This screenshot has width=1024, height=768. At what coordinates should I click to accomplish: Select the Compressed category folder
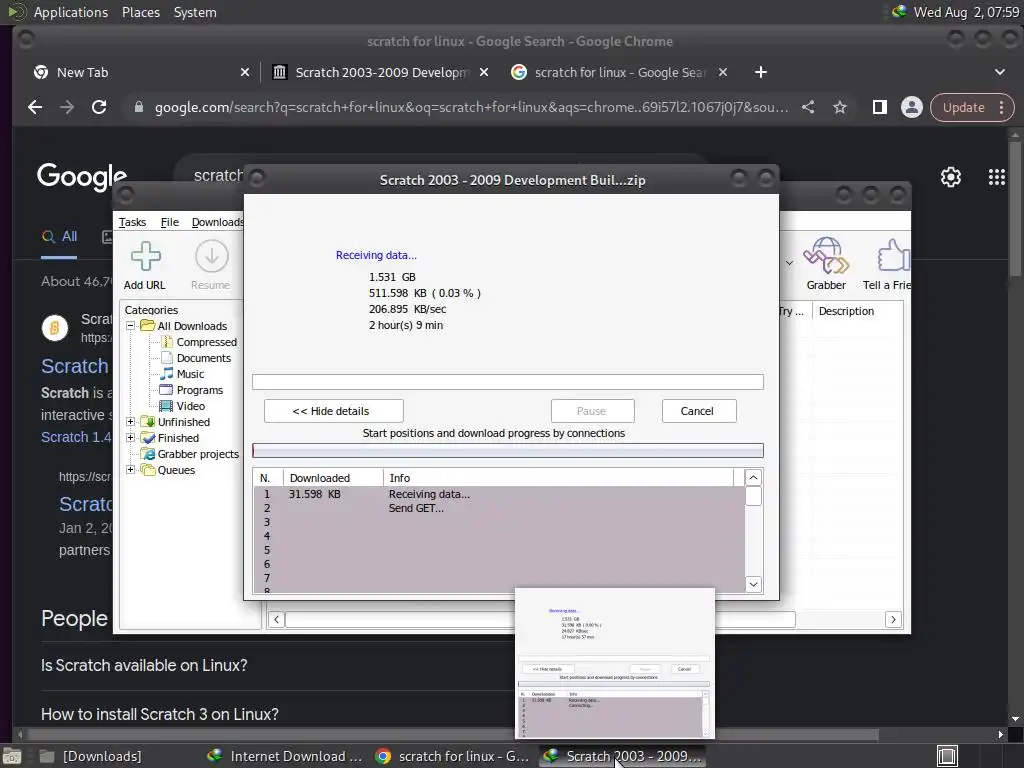click(x=206, y=342)
